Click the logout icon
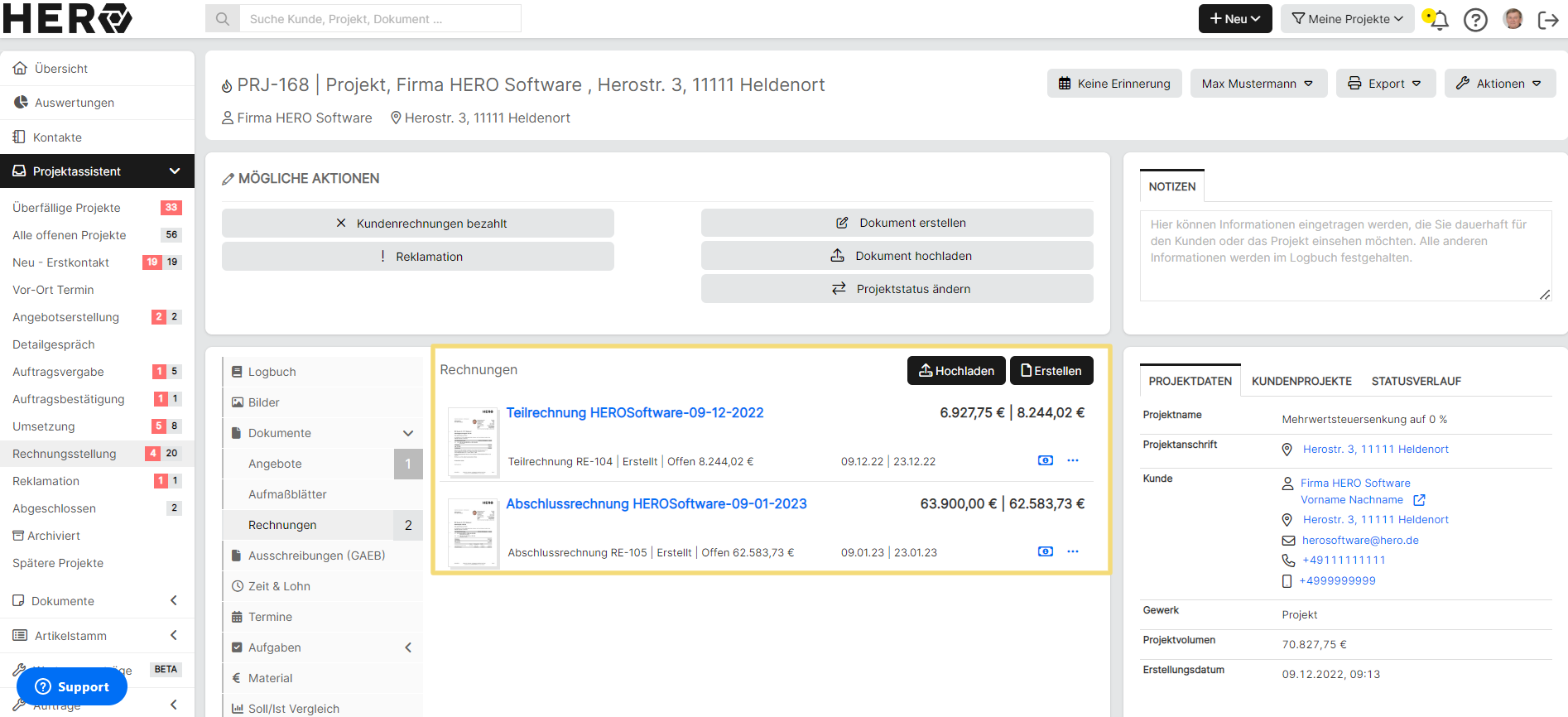Screen dimensions: 1568x717 click(x=1547, y=19)
